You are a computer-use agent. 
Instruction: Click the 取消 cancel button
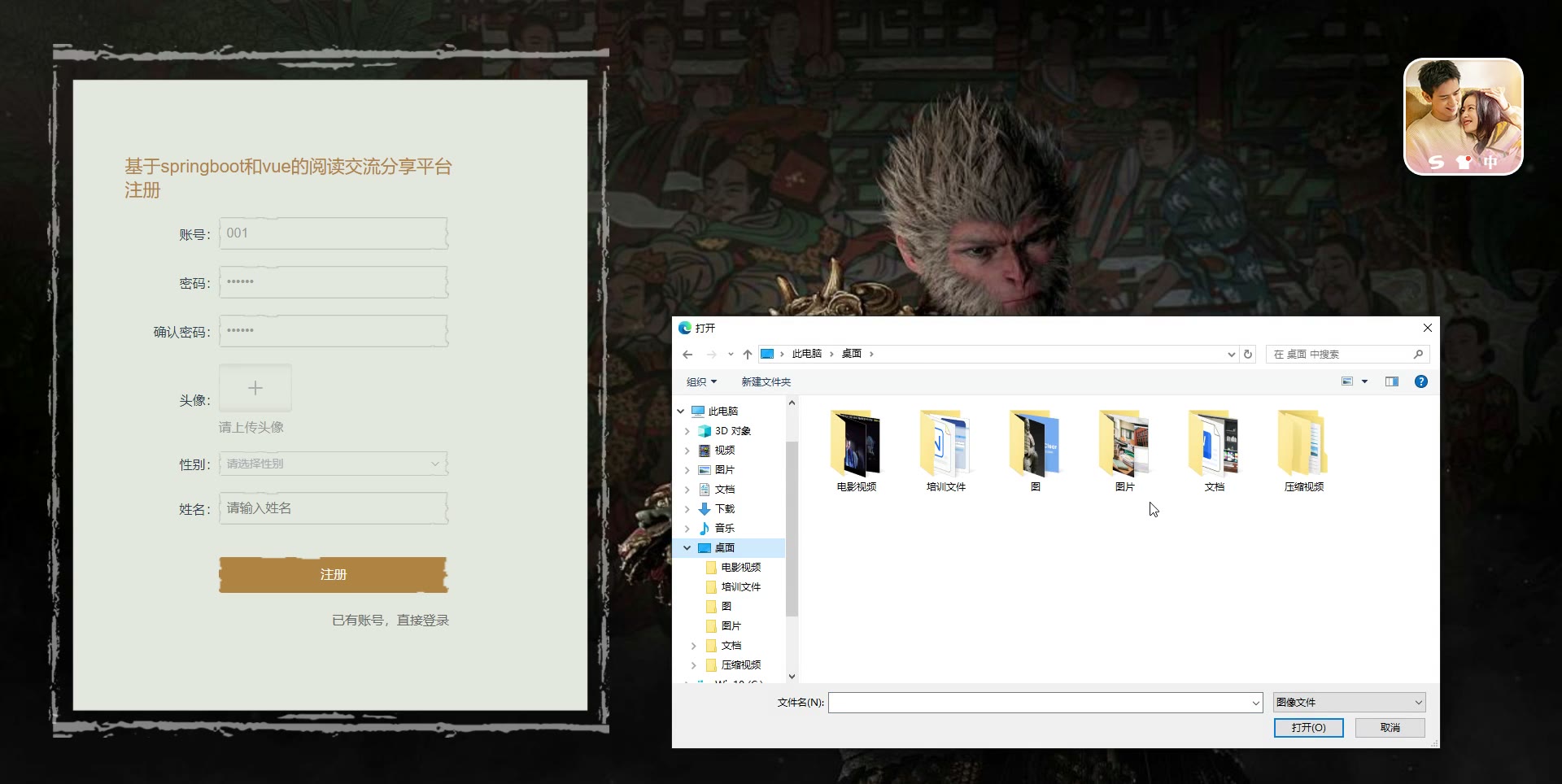pos(1390,728)
